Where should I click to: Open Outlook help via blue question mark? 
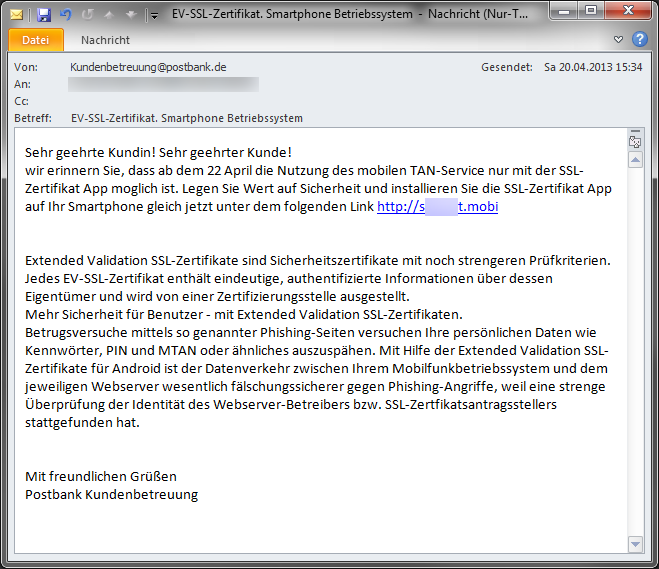click(640, 39)
